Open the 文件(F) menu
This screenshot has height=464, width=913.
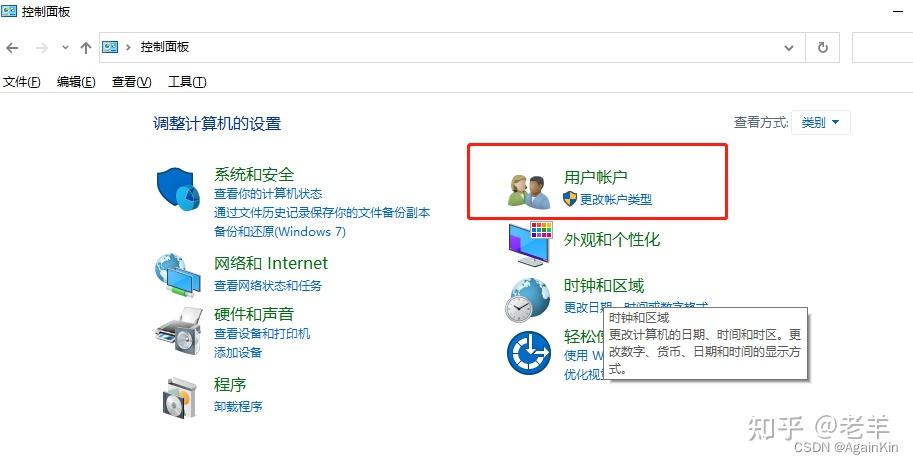[22, 82]
